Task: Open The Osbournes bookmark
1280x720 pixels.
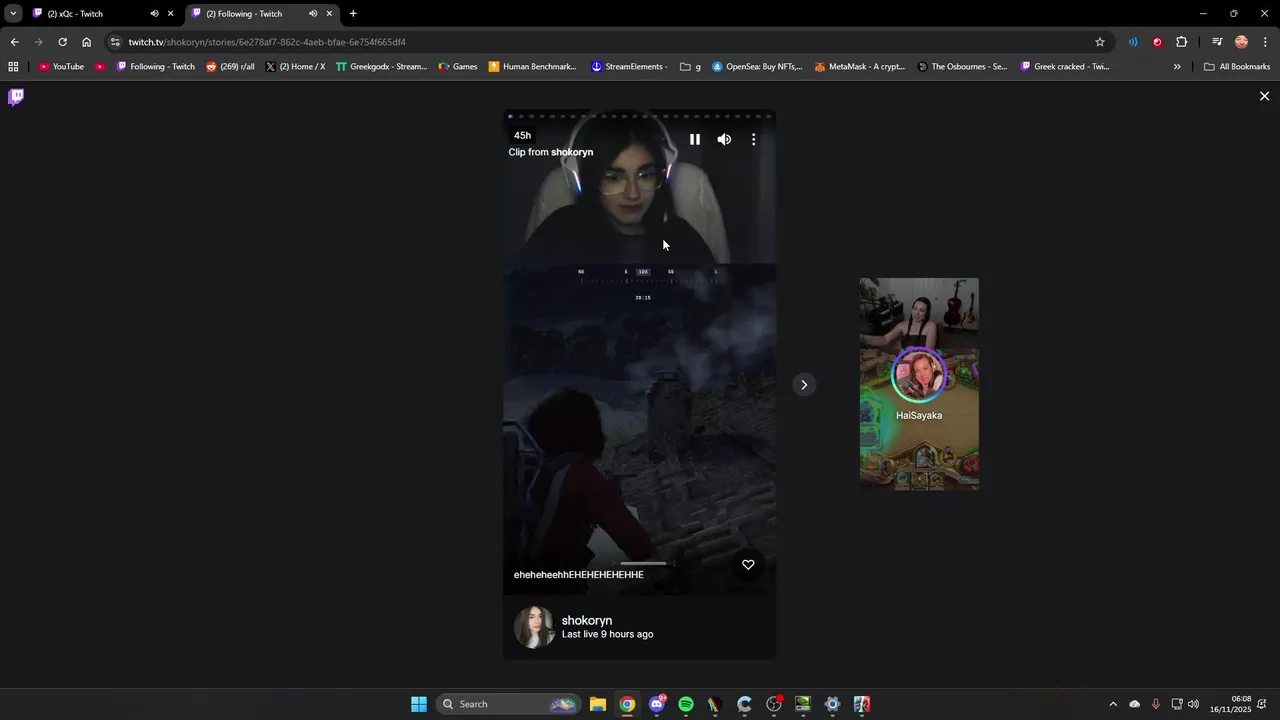Action: coord(962,67)
